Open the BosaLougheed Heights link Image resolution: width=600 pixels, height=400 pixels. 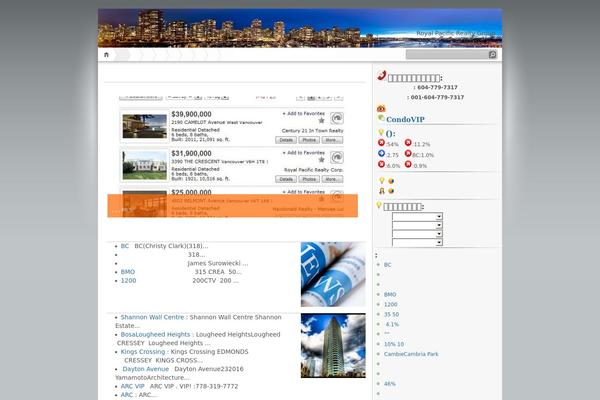tap(155, 335)
